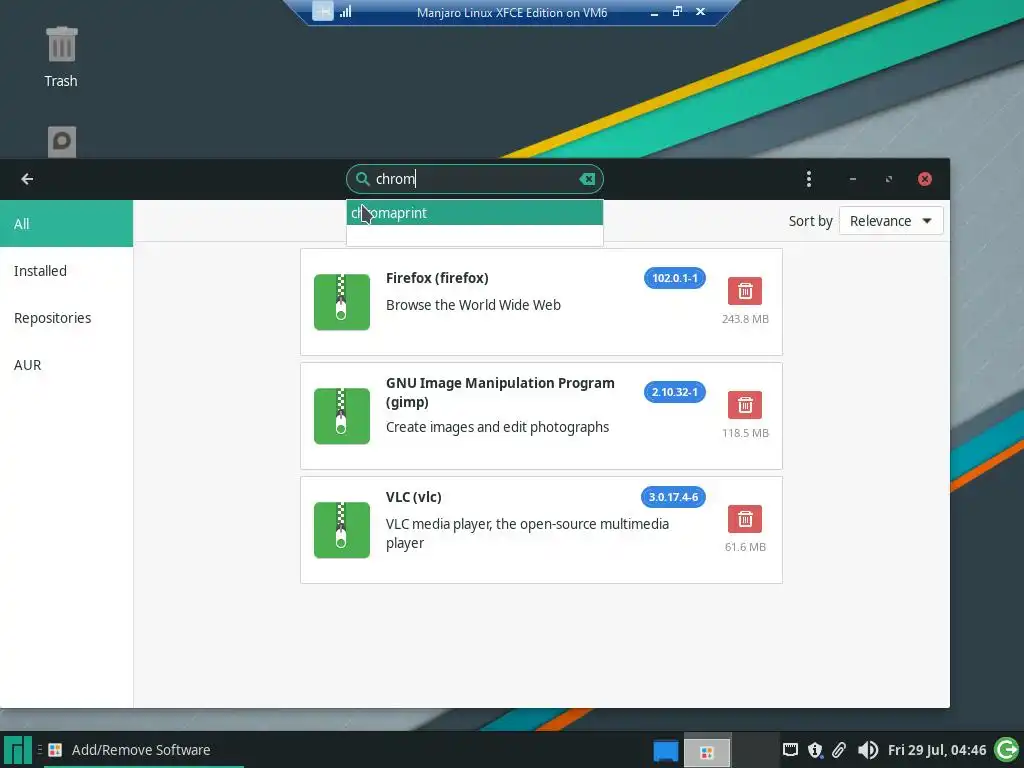Click the search magnifier icon

tap(362, 178)
